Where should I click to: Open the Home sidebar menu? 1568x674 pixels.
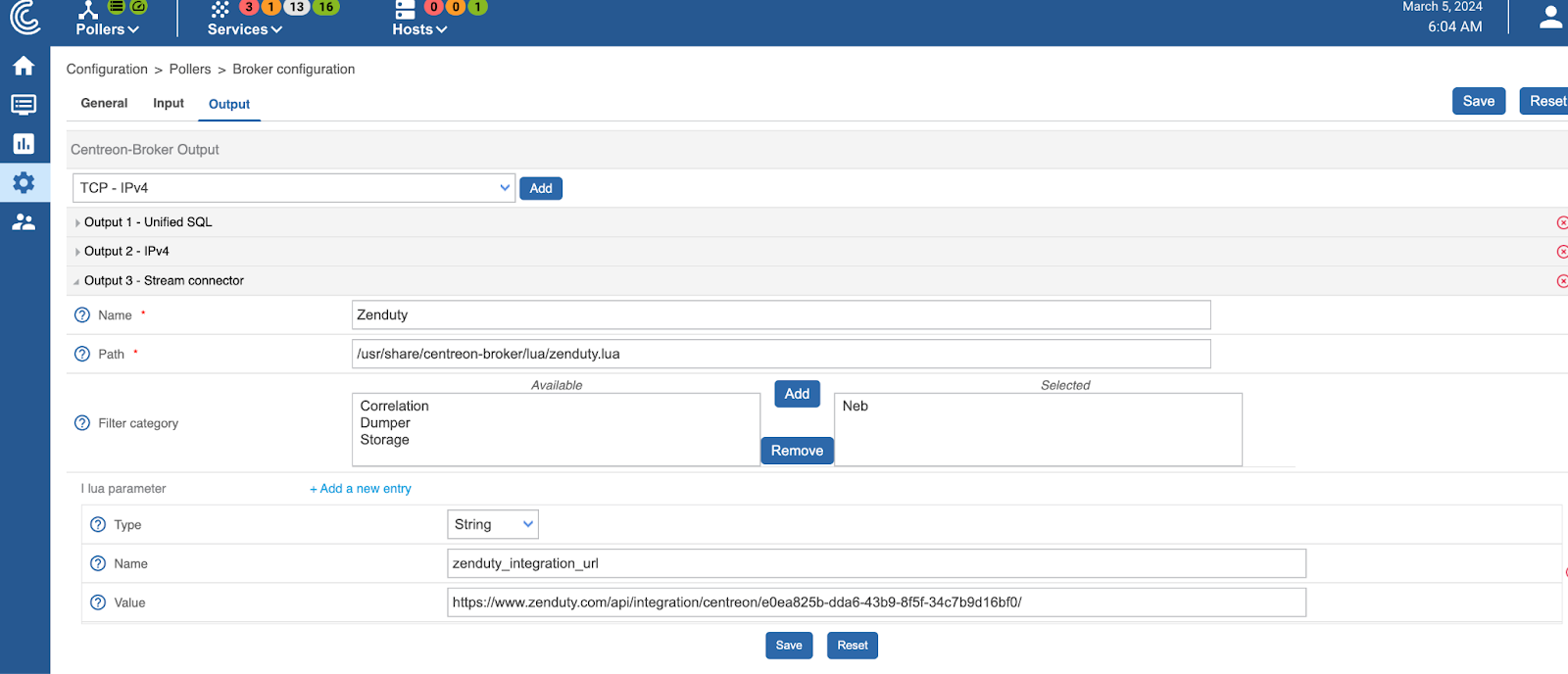click(24, 66)
